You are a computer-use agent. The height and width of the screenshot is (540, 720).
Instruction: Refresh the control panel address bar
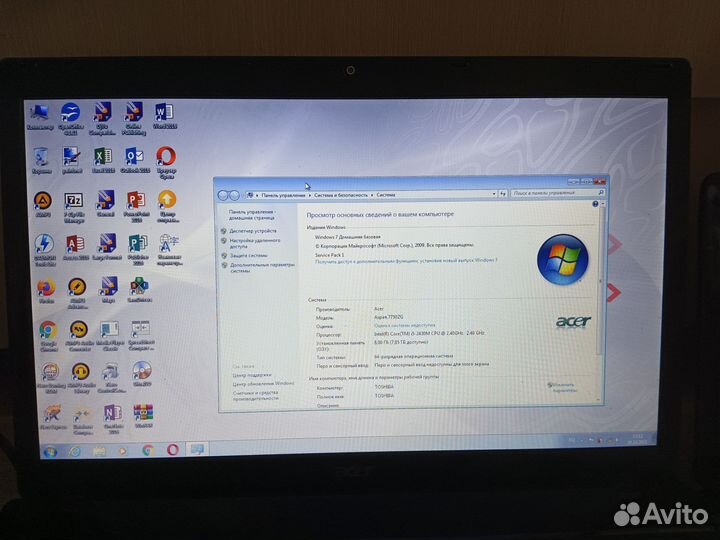click(x=503, y=194)
